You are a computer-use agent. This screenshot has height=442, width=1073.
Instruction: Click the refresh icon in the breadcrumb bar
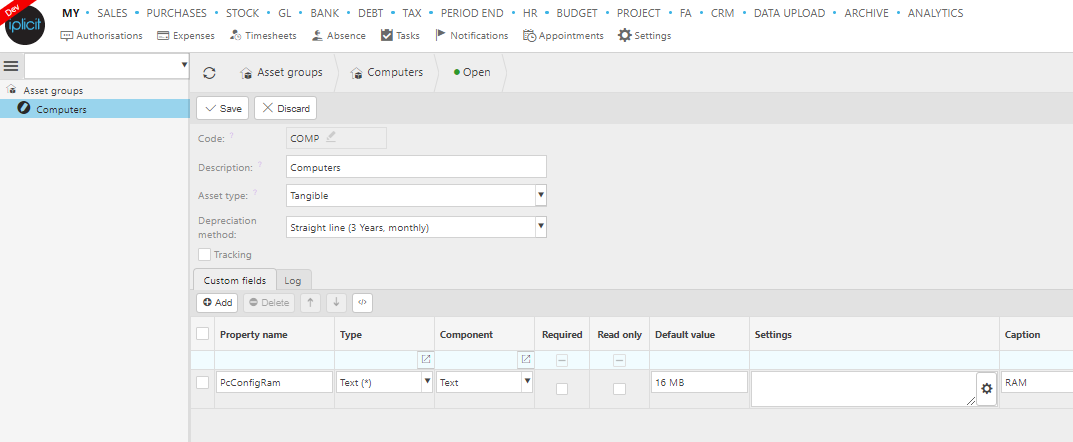[x=209, y=73]
